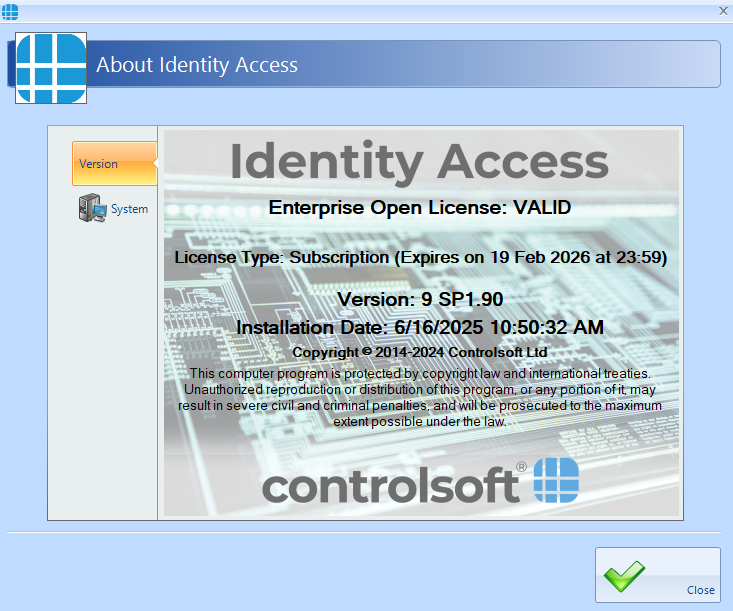Click the System computer icon
The width and height of the screenshot is (733, 611).
tap(92, 208)
